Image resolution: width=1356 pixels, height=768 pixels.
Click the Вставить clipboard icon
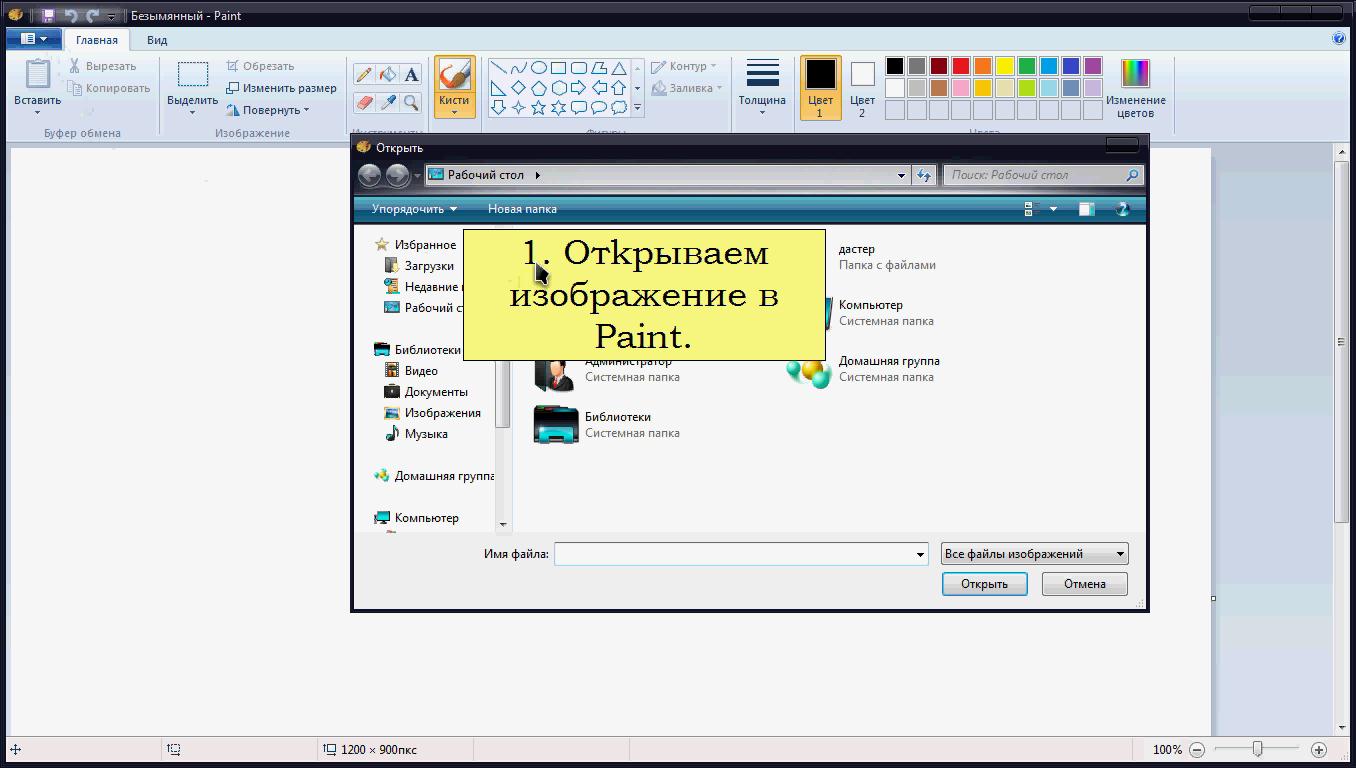37,74
